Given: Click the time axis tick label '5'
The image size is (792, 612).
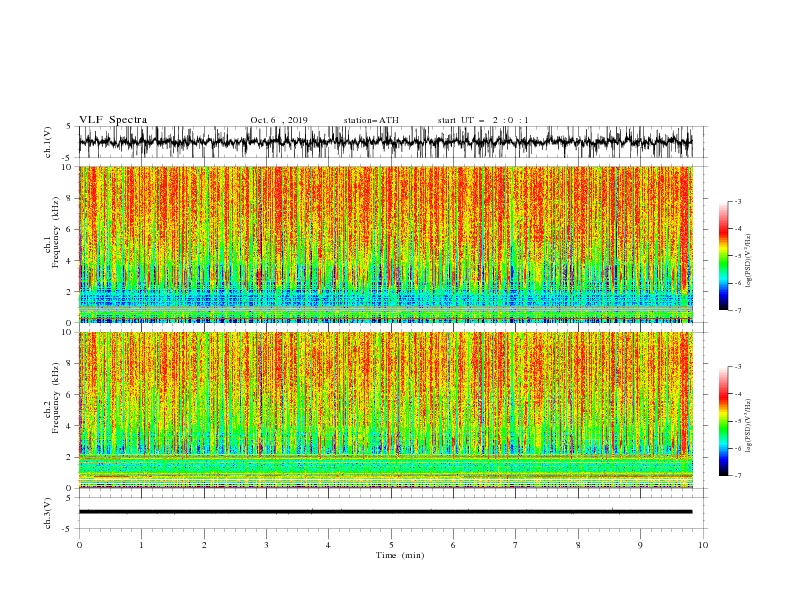Looking at the screenshot, I should [391, 545].
